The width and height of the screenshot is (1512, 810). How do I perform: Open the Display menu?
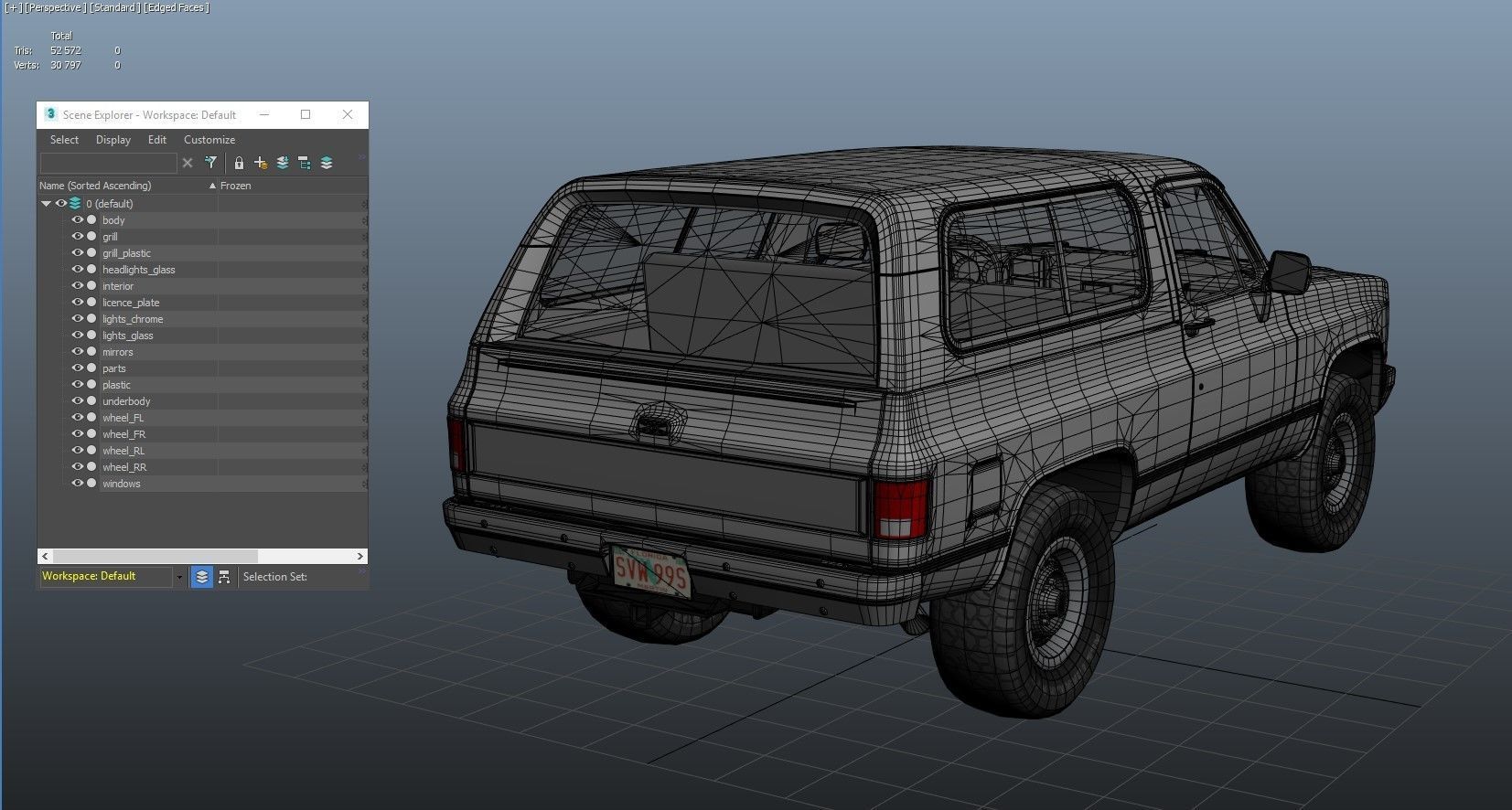(x=113, y=140)
